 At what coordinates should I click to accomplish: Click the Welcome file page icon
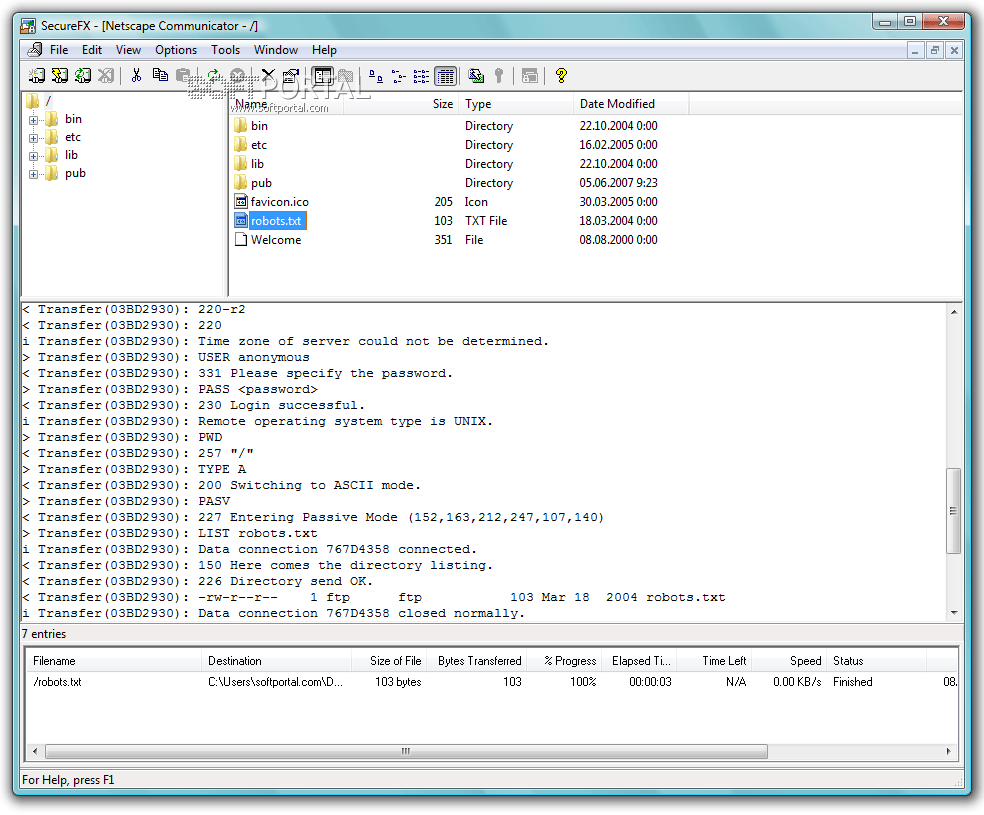[x=241, y=240]
